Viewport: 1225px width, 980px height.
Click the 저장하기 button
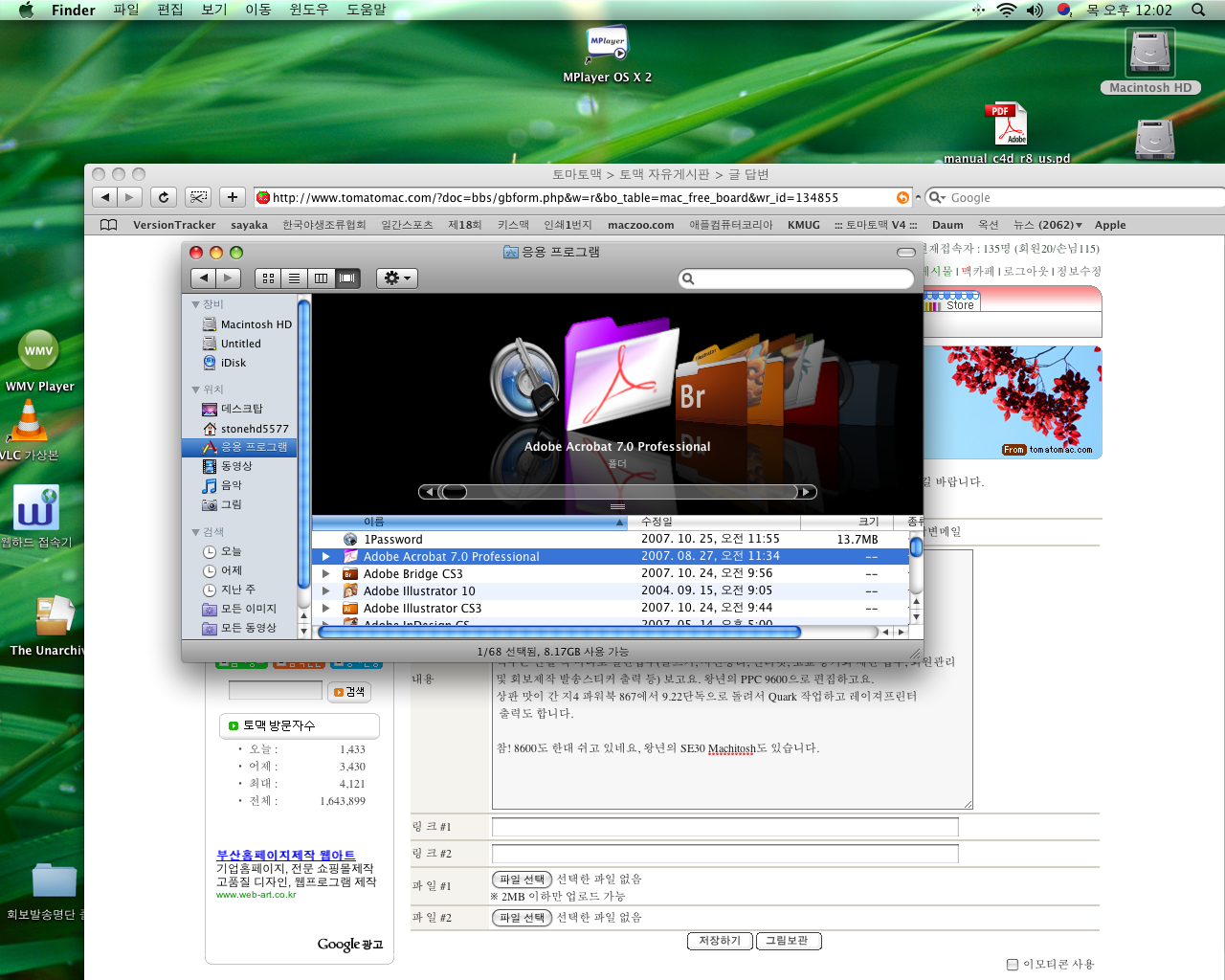click(x=720, y=941)
